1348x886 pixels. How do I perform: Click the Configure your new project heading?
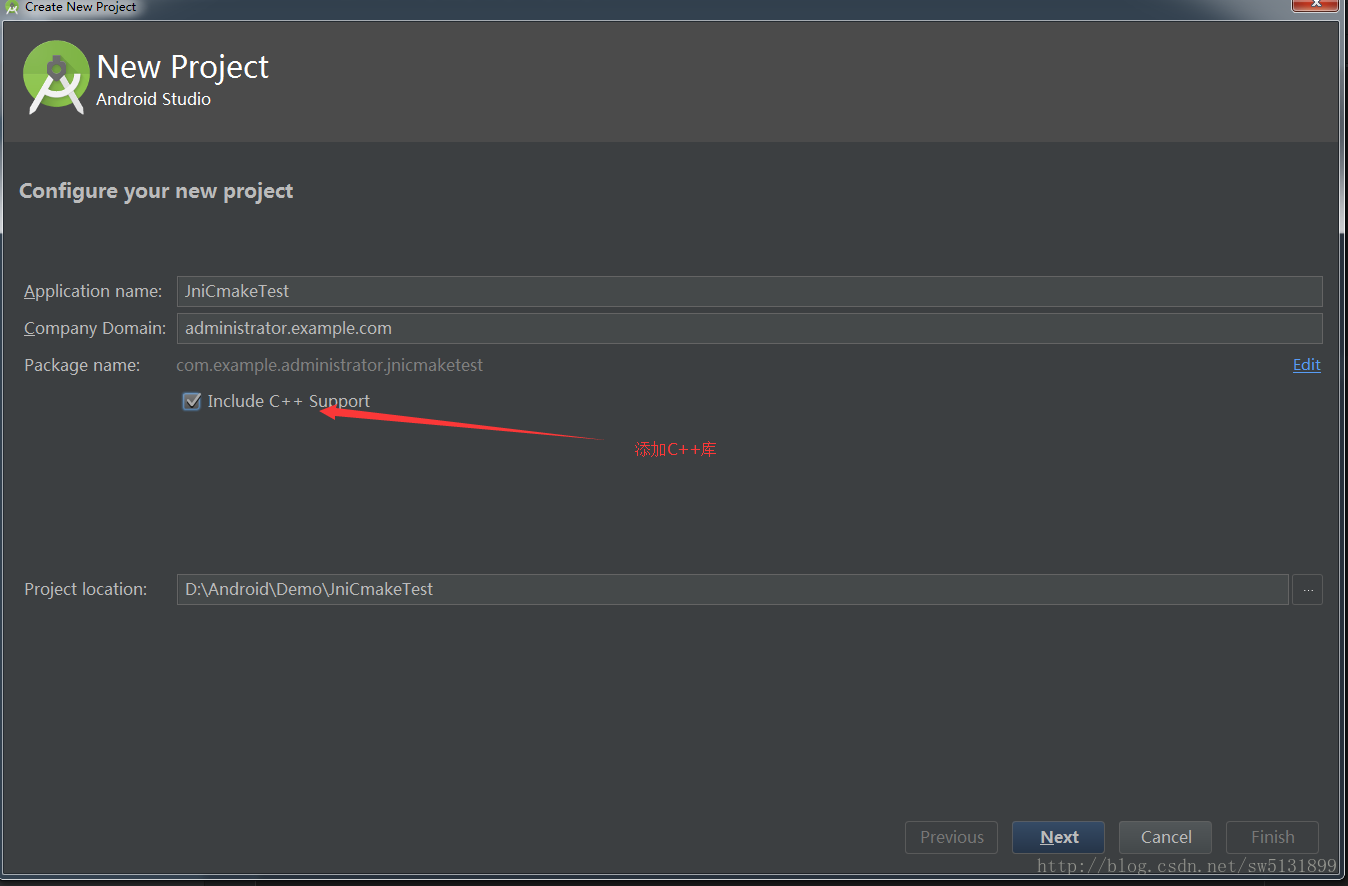click(x=156, y=191)
